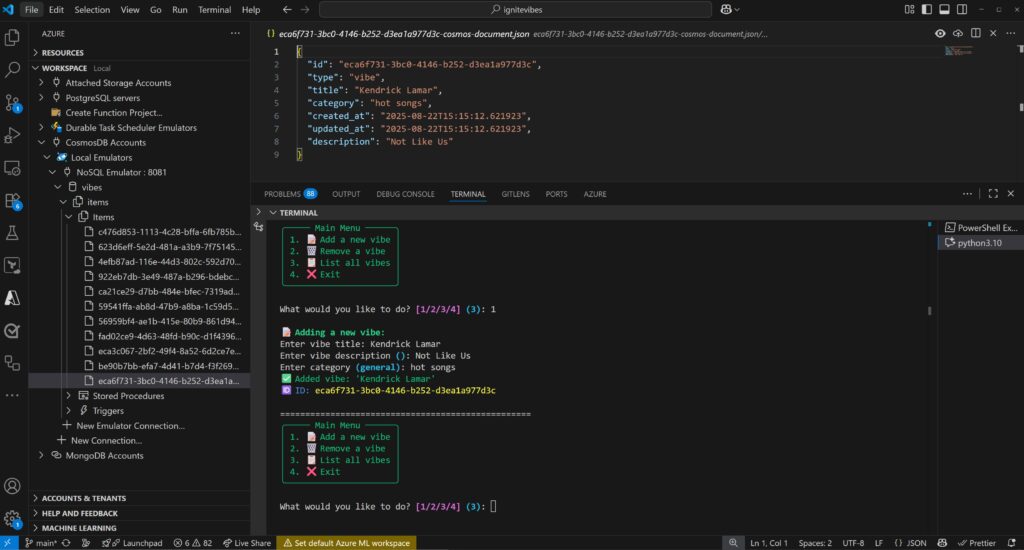Toggle primary side bar visibility
This screenshot has height=550, width=1024.
(x=927, y=10)
